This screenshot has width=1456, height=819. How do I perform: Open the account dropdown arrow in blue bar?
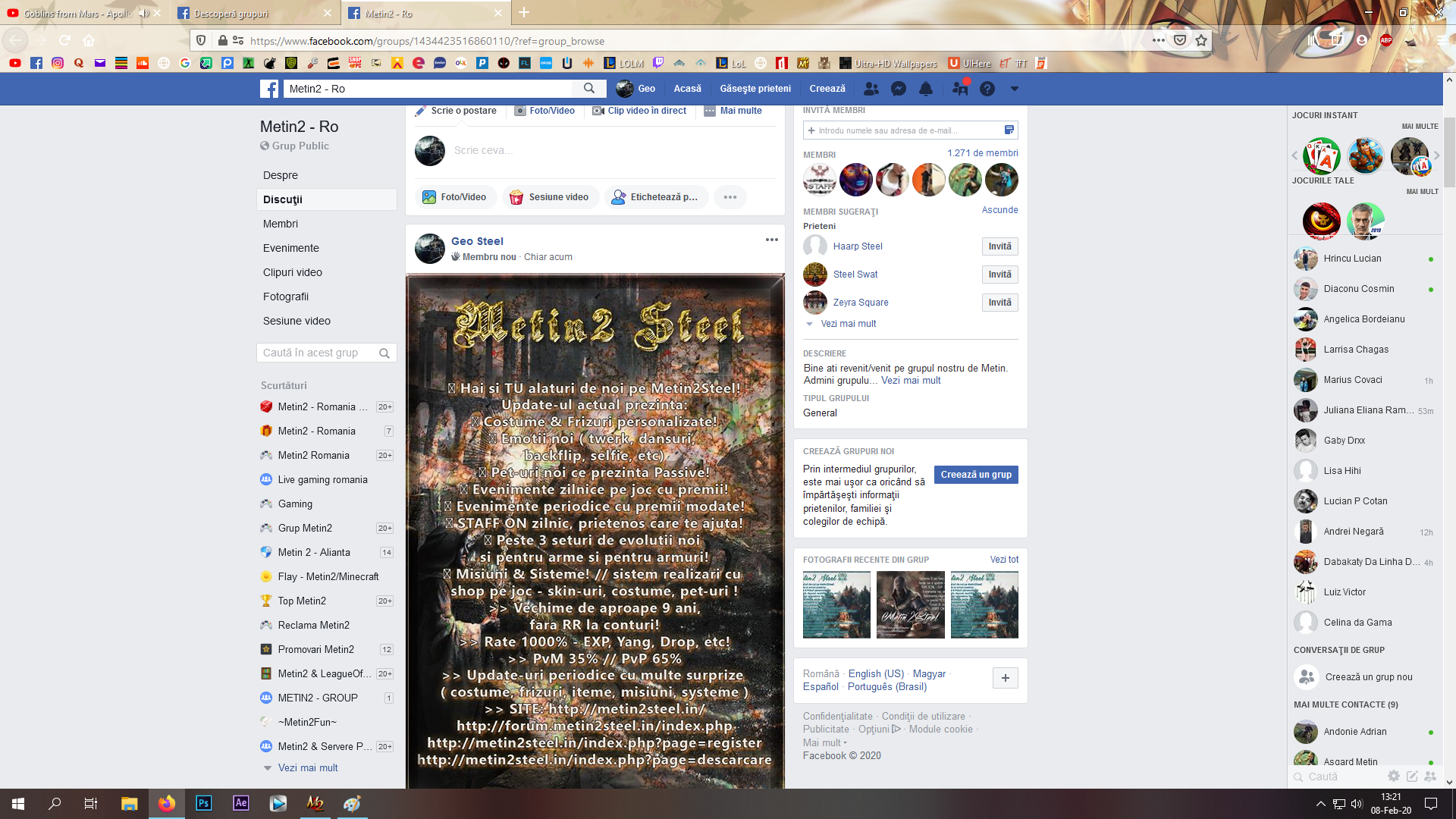(x=1014, y=89)
